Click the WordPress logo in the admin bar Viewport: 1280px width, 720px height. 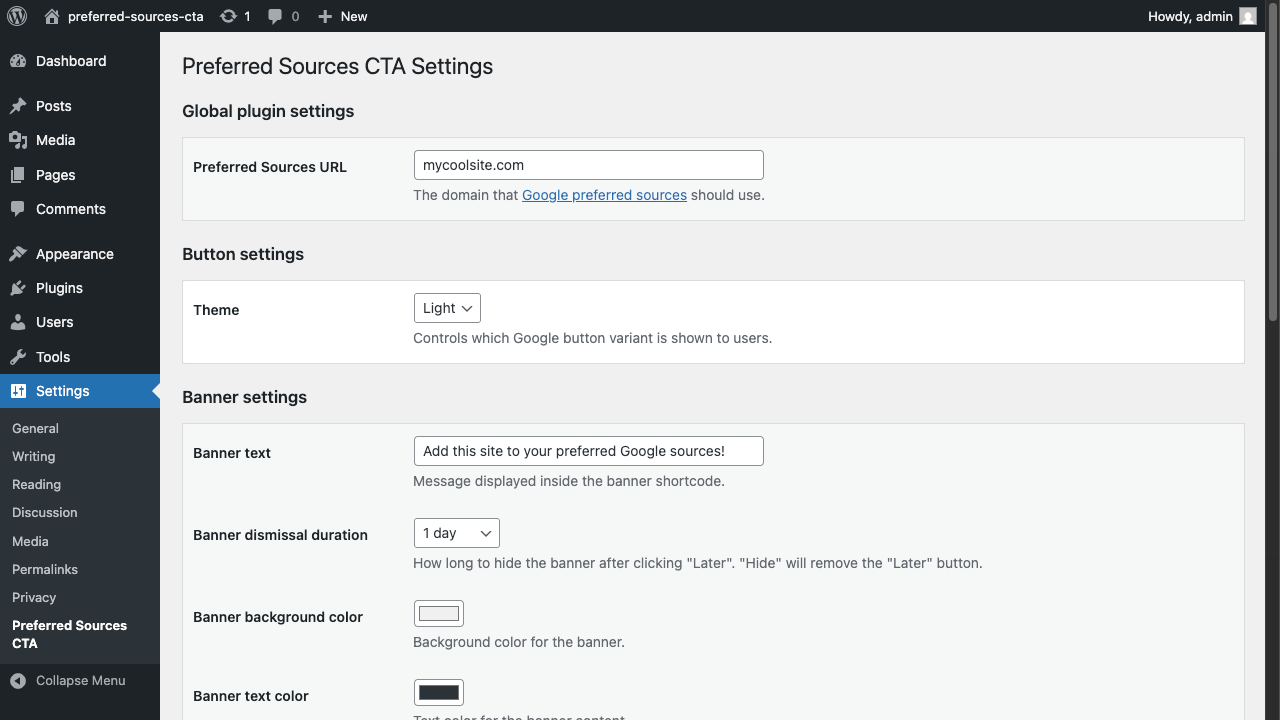point(16,16)
